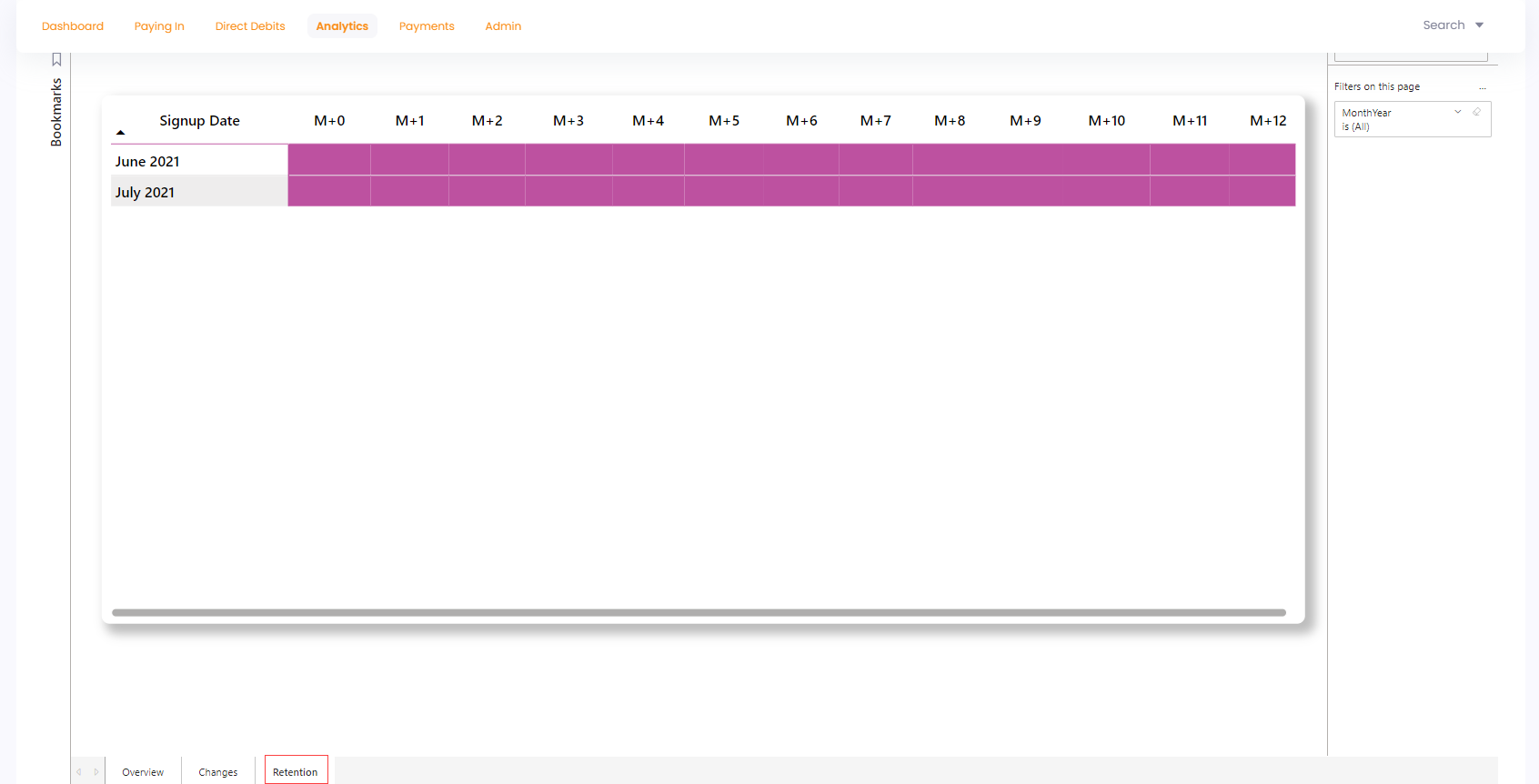
Task: Click the M+8 column header
Action: pyautogui.click(x=950, y=121)
